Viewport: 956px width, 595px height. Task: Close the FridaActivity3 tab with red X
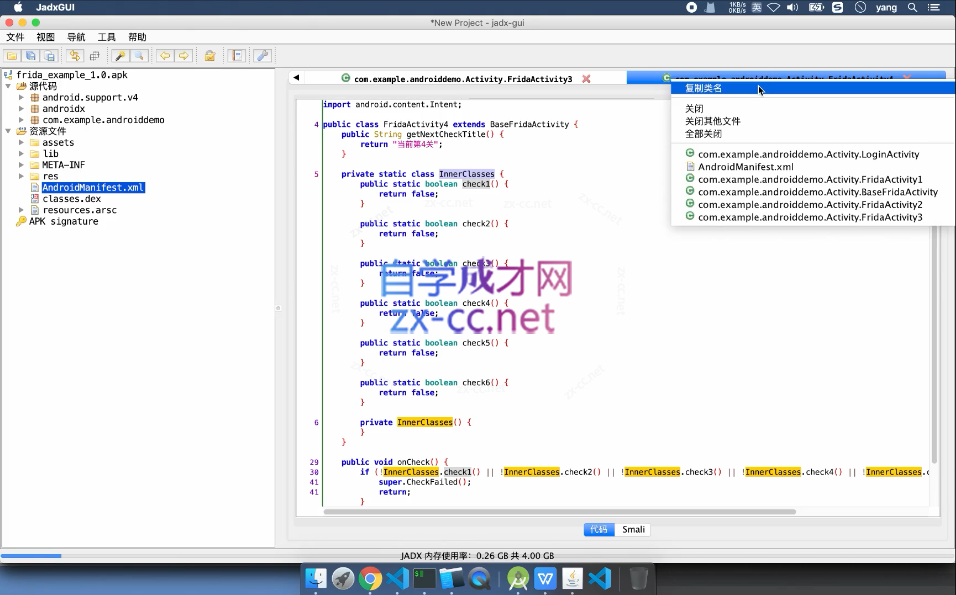[x=586, y=79]
